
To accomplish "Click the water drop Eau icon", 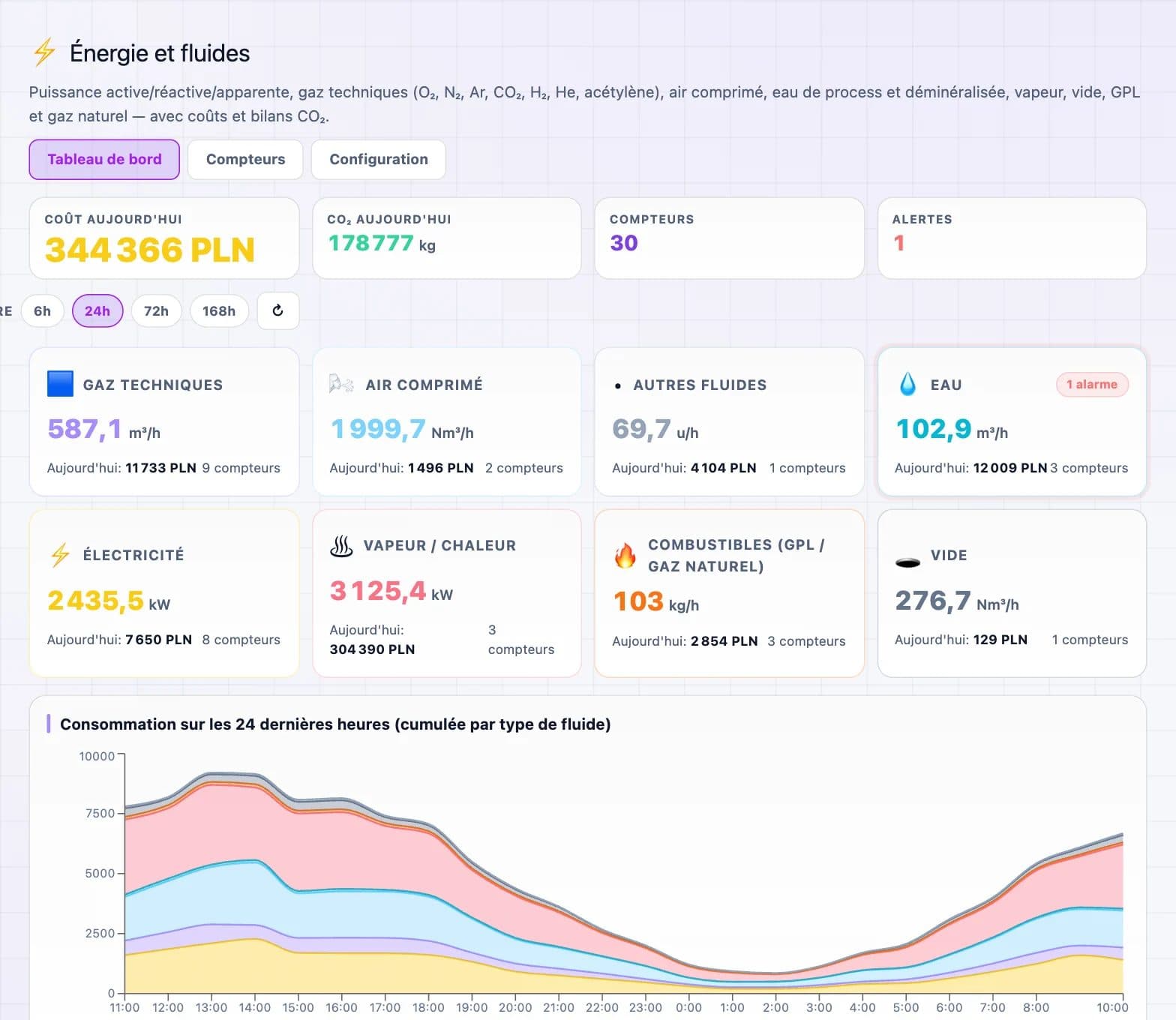I will click(907, 384).
